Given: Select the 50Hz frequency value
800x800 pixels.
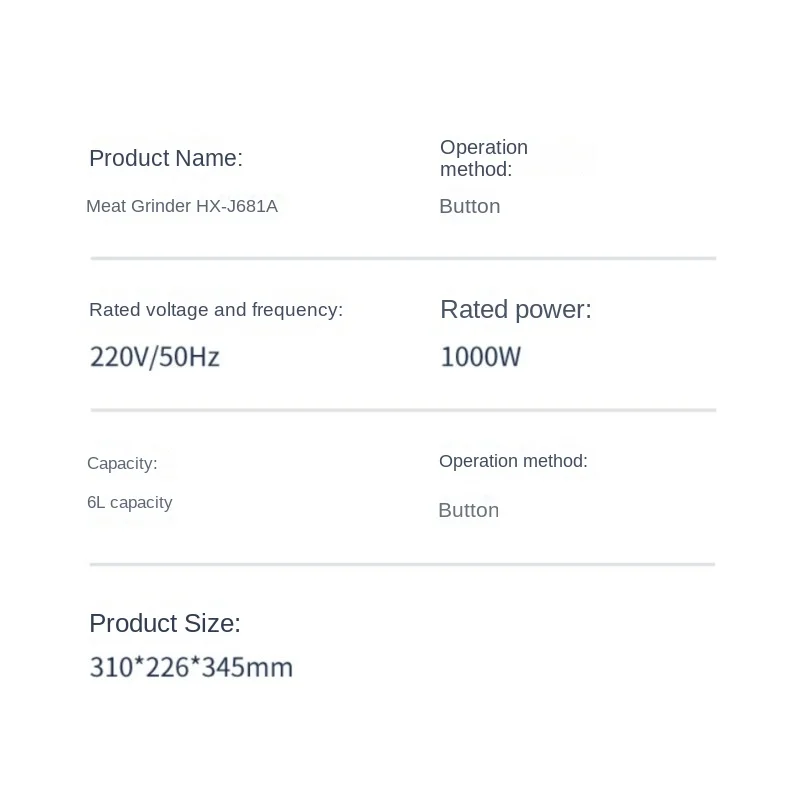Looking at the screenshot, I should click(189, 357).
